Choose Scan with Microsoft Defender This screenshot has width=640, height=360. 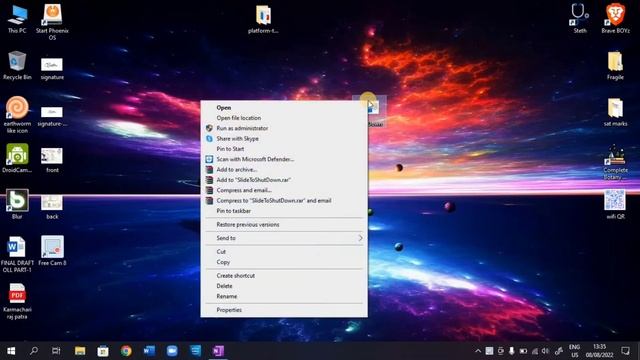284,159
